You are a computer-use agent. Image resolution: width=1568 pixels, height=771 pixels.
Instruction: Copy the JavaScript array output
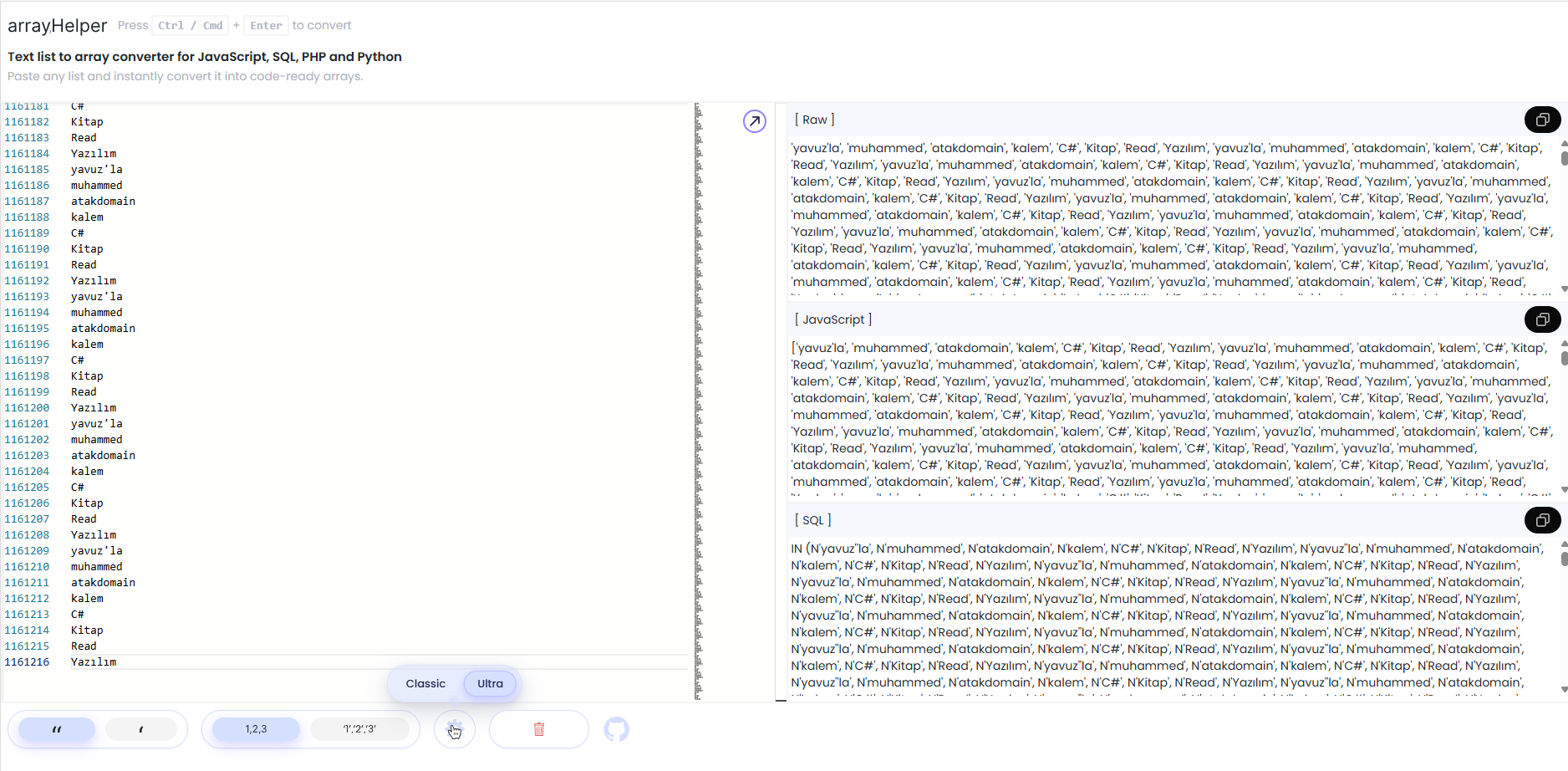pyautogui.click(x=1542, y=319)
